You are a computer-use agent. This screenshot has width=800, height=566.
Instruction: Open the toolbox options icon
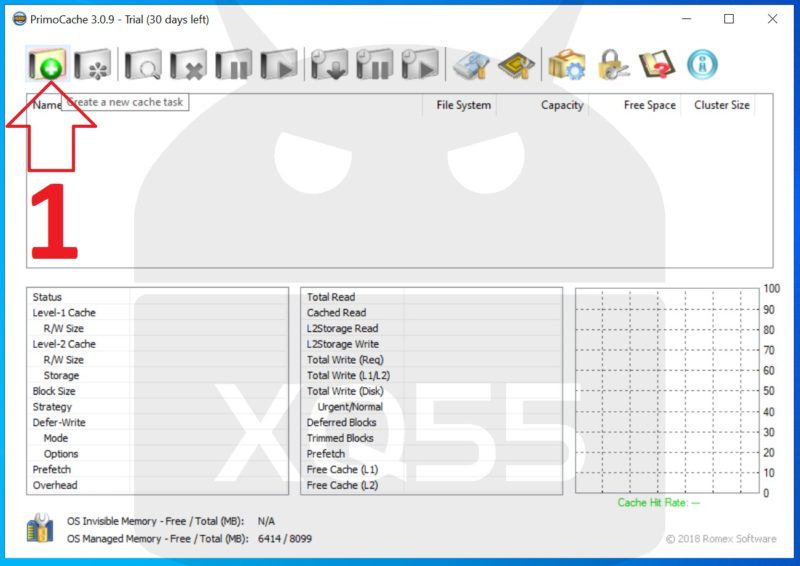[x=566, y=66]
